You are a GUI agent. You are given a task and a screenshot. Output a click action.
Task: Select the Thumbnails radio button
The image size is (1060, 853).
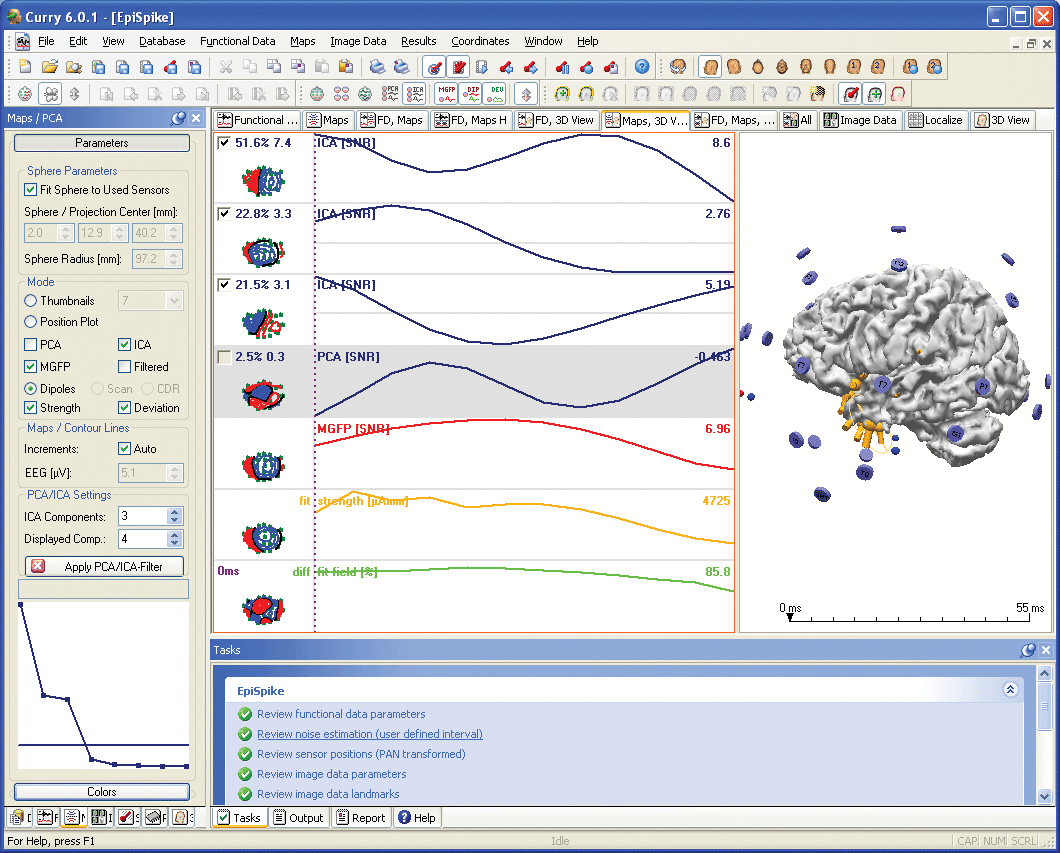pos(31,300)
